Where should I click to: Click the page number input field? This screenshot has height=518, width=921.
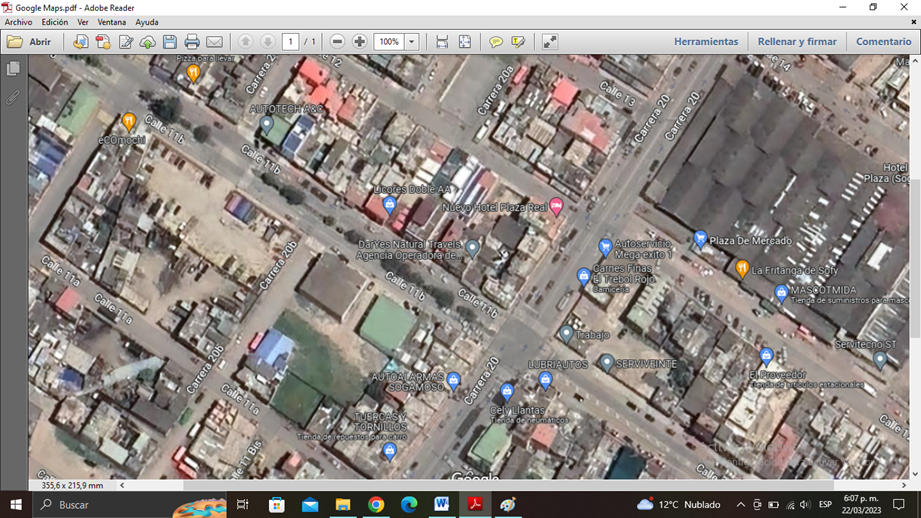tap(290, 42)
